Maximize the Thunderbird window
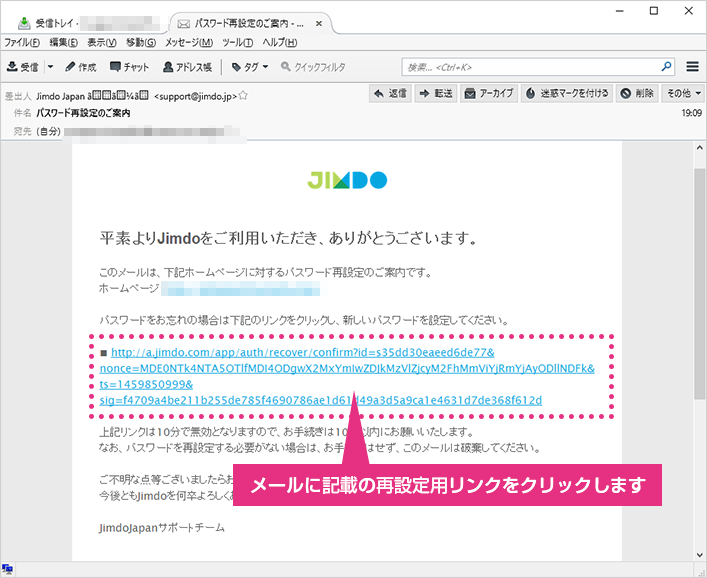 click(x=654, y=11)
